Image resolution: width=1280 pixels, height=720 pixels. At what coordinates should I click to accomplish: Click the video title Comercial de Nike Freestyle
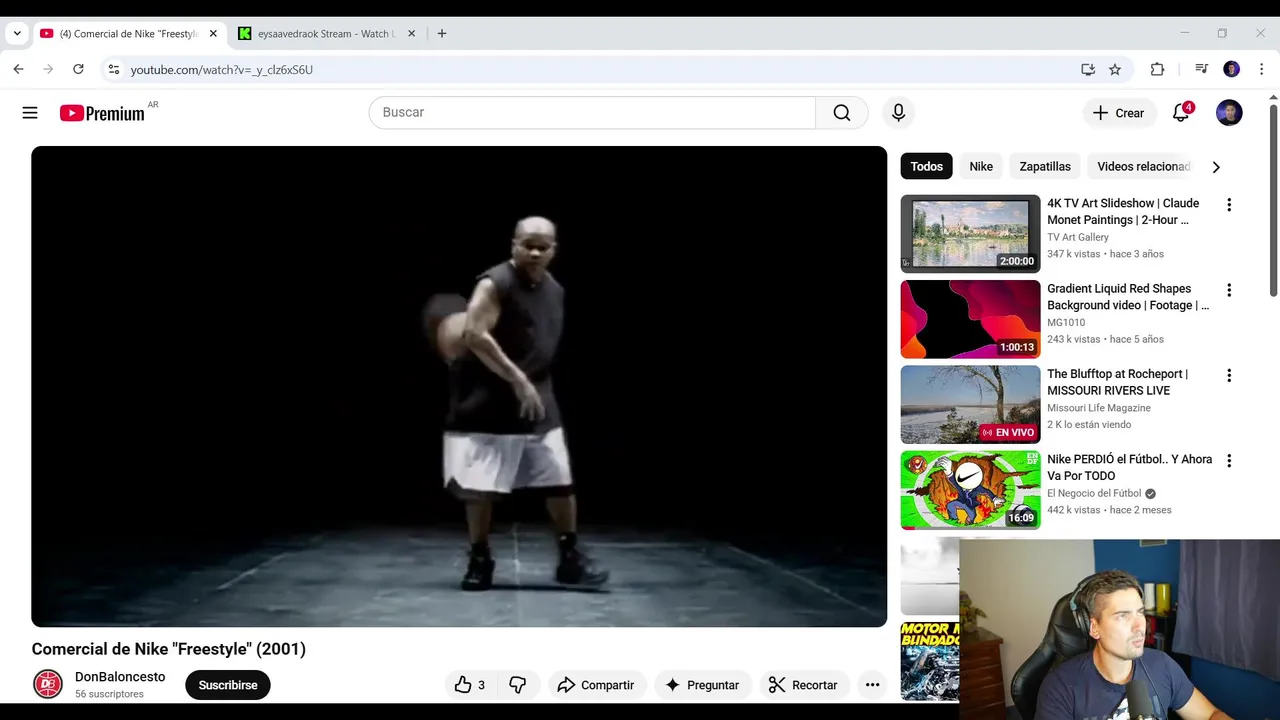[x=169, y=649]
